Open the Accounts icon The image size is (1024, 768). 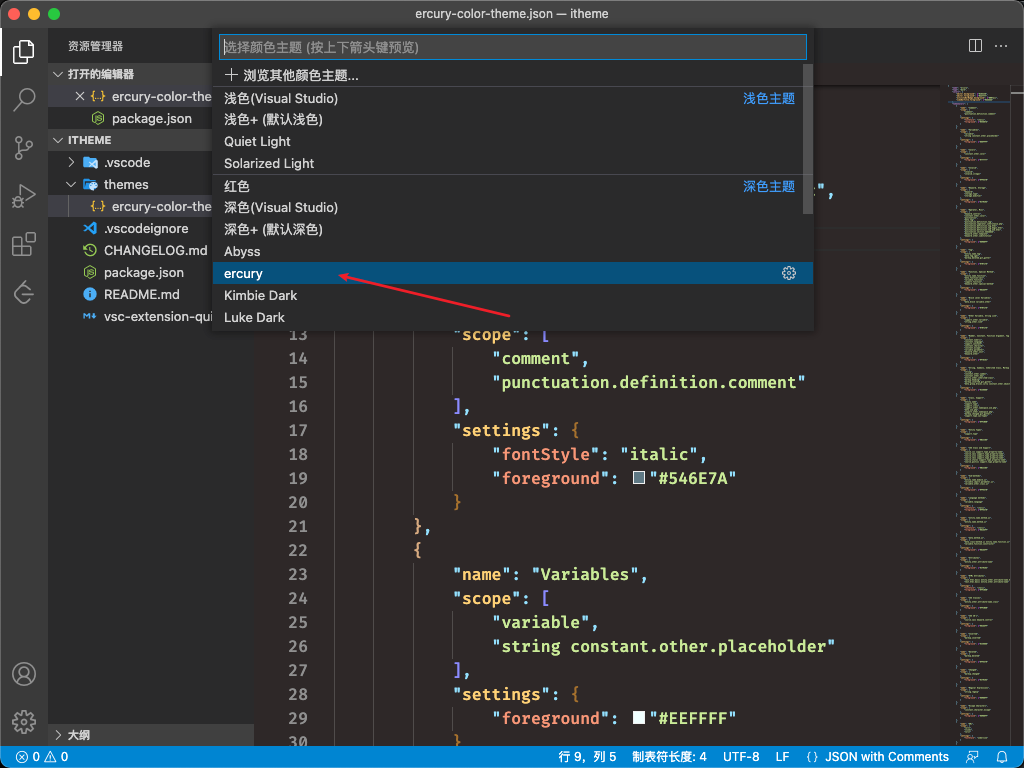tap(24, 673)
